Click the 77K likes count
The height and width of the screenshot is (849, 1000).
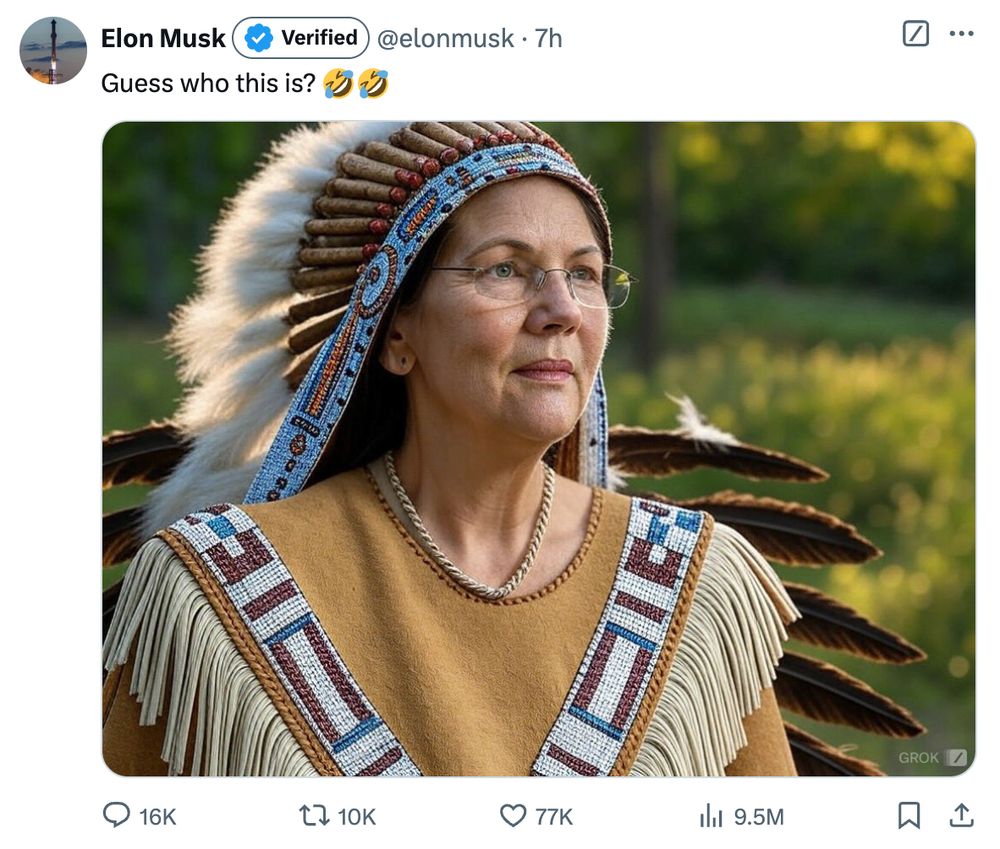[x=554, y=816]
